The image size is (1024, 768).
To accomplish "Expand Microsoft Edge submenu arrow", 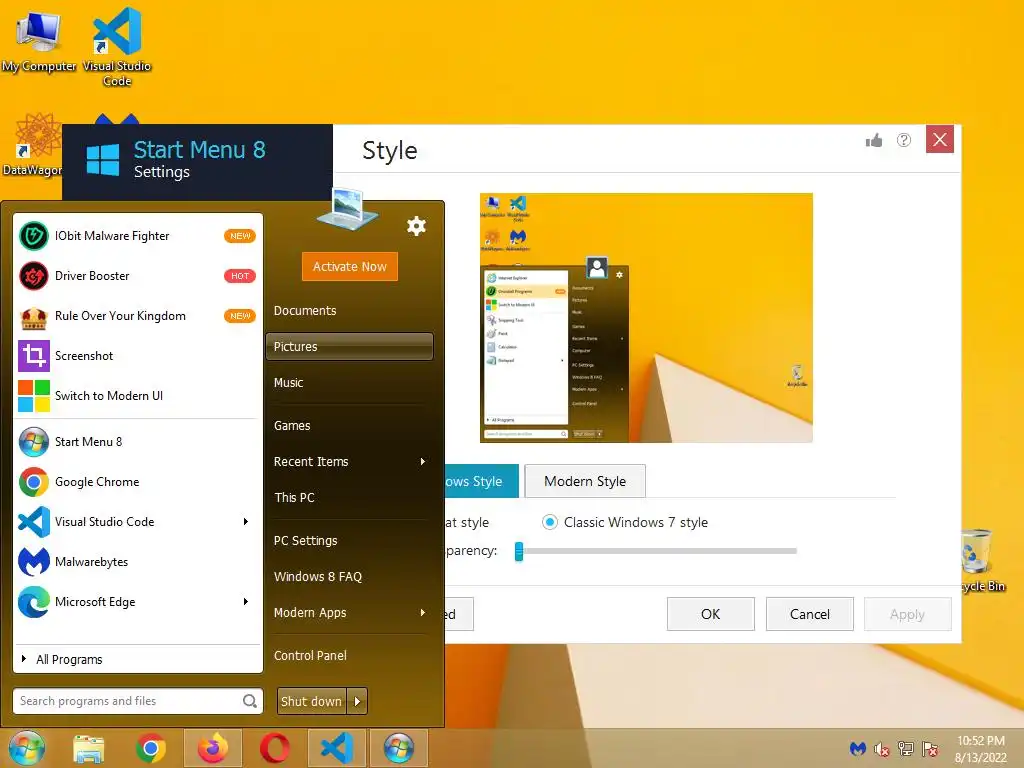I will [246, 601].
